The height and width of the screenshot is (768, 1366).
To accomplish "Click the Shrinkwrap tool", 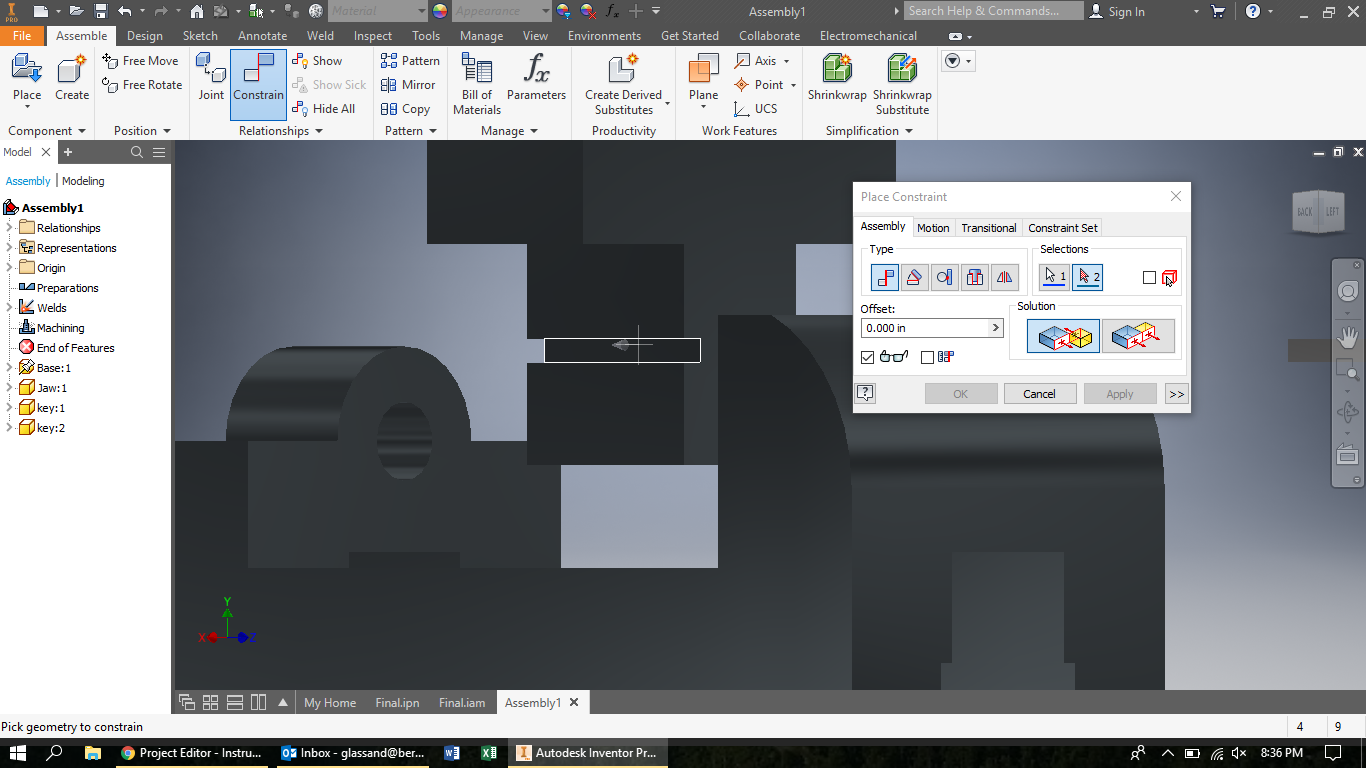I will pyautogui.click(x=837, y=78).
